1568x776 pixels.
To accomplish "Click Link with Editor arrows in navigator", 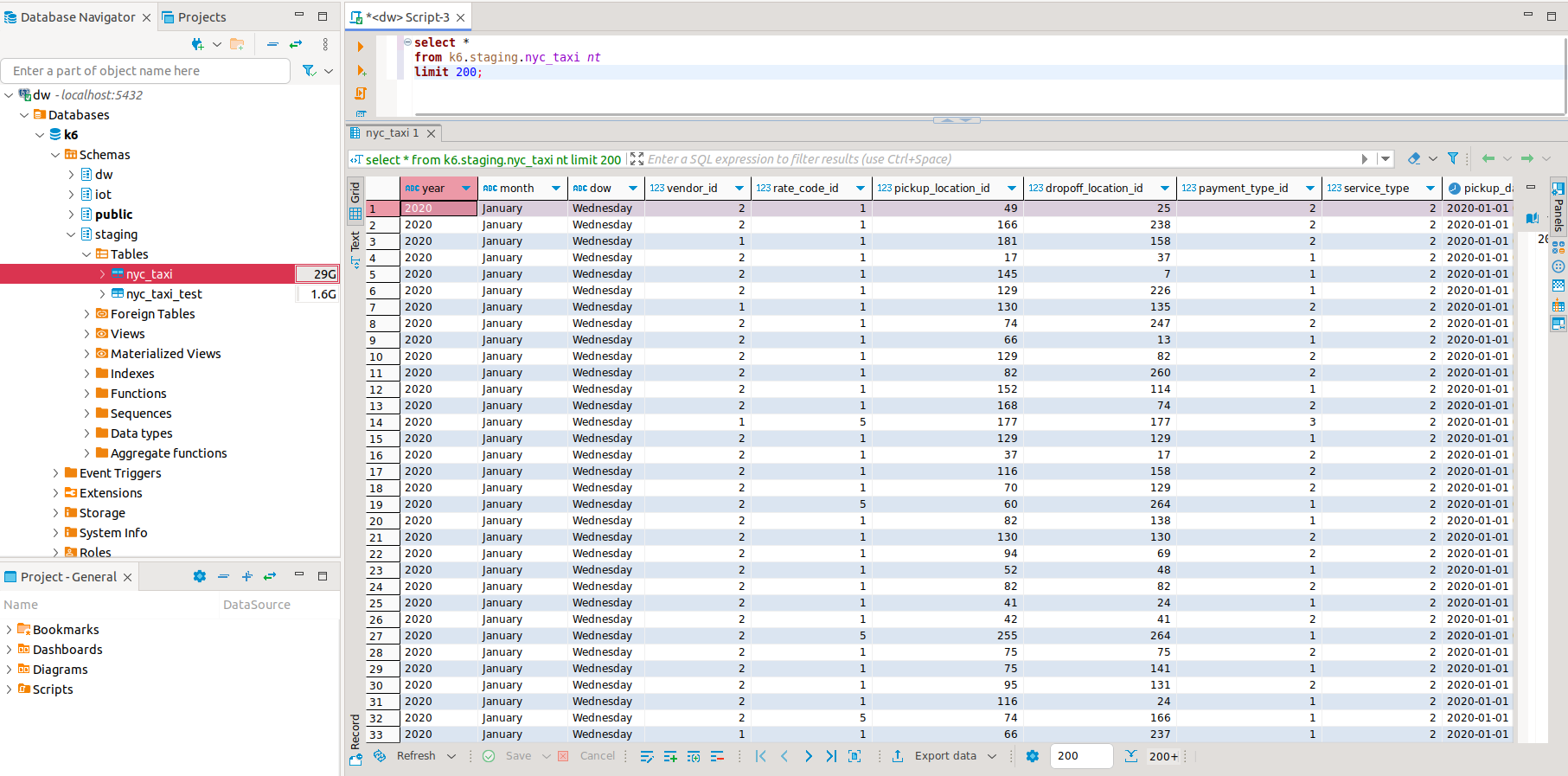I will pos(296,44).
